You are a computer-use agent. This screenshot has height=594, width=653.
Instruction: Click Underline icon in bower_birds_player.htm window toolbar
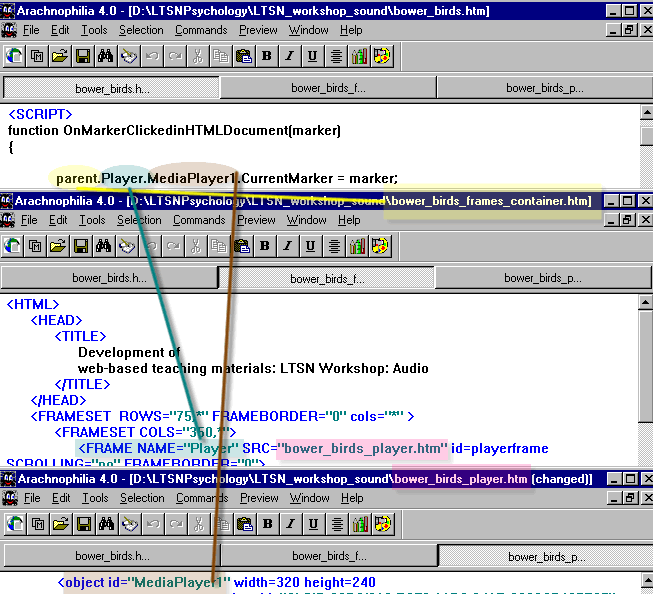coord(312,523)
